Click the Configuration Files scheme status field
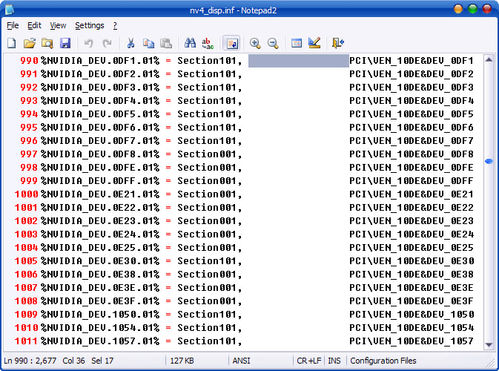Viewport: 499px width, 371px height. click(383, 361)
